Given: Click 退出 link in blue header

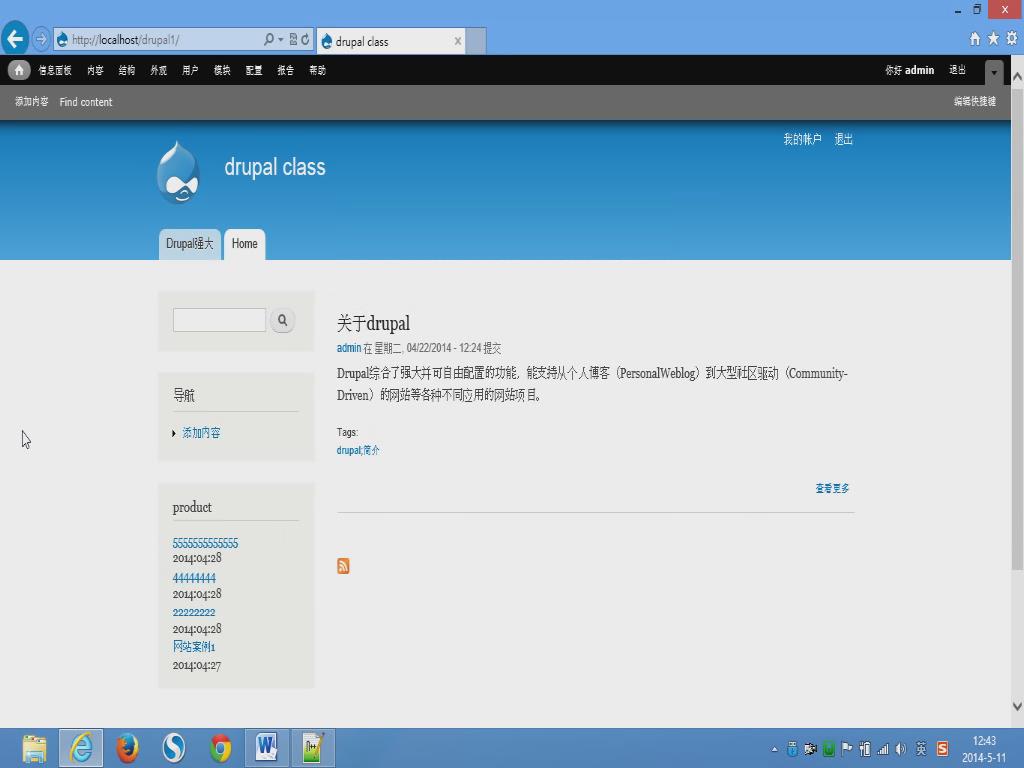Looking at the screenshot, I should (844, 139).
